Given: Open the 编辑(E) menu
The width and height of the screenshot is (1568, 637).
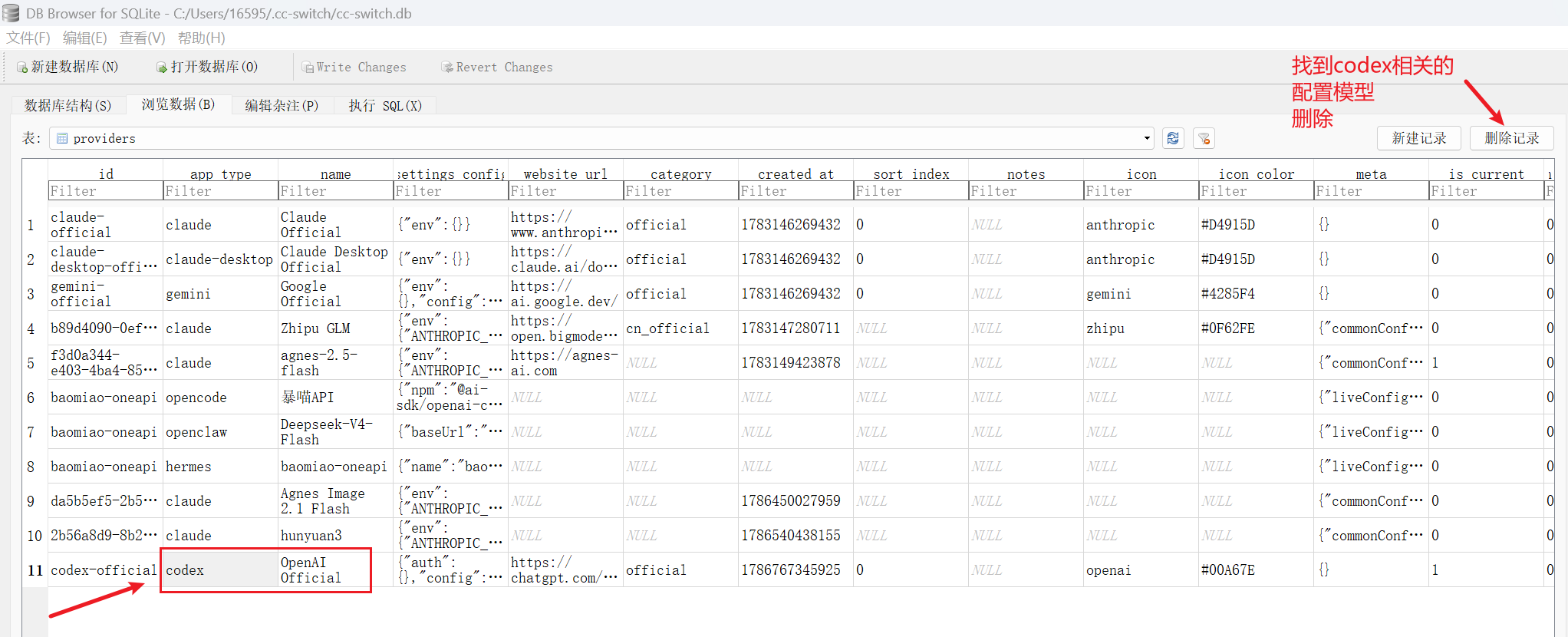Looking at the screenshot, I should (x=84, y=38).
